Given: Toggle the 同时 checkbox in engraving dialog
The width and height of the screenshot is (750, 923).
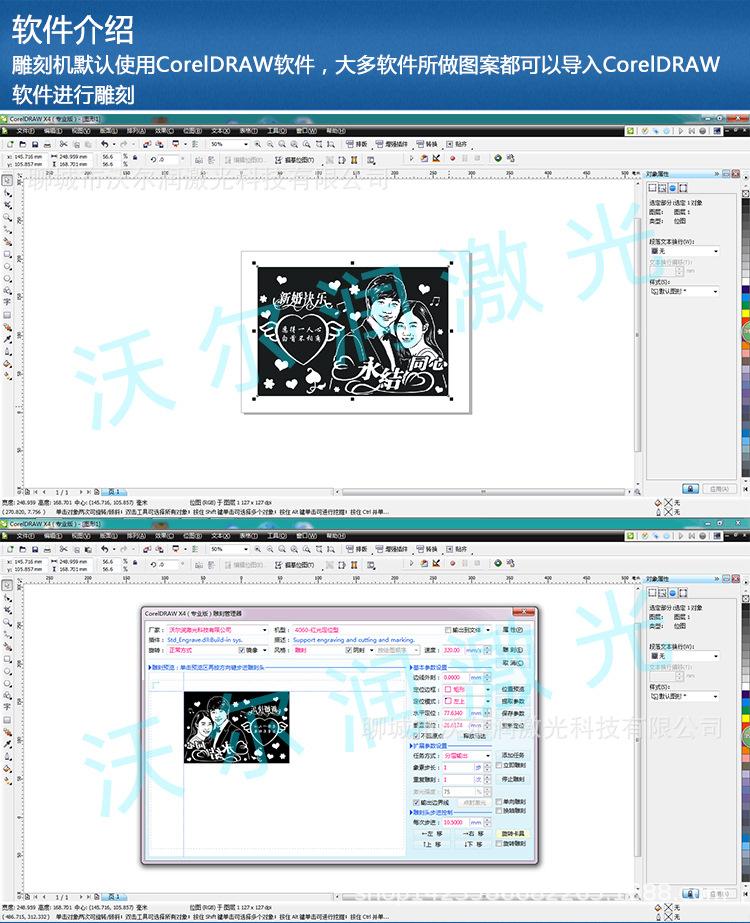Looking at the screenshot, I should tap(349, 650).
